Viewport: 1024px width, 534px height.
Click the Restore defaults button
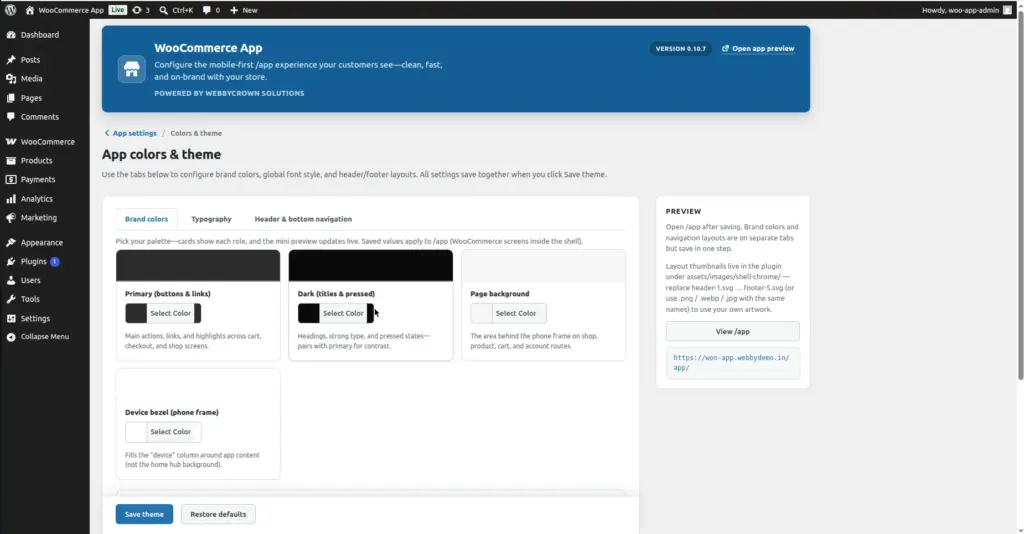pos(218,514)
